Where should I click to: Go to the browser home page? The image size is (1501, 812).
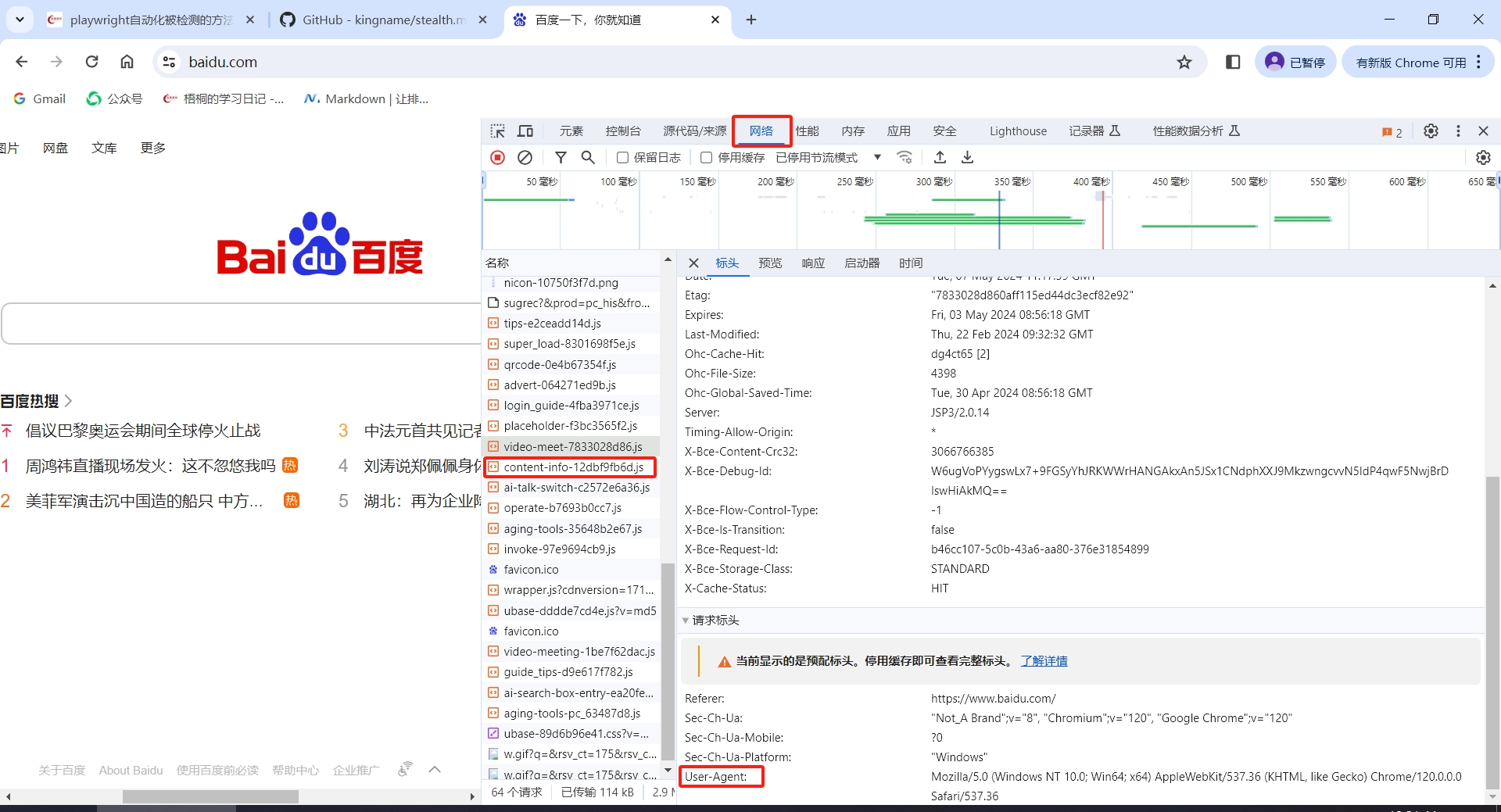pos(127,62)
